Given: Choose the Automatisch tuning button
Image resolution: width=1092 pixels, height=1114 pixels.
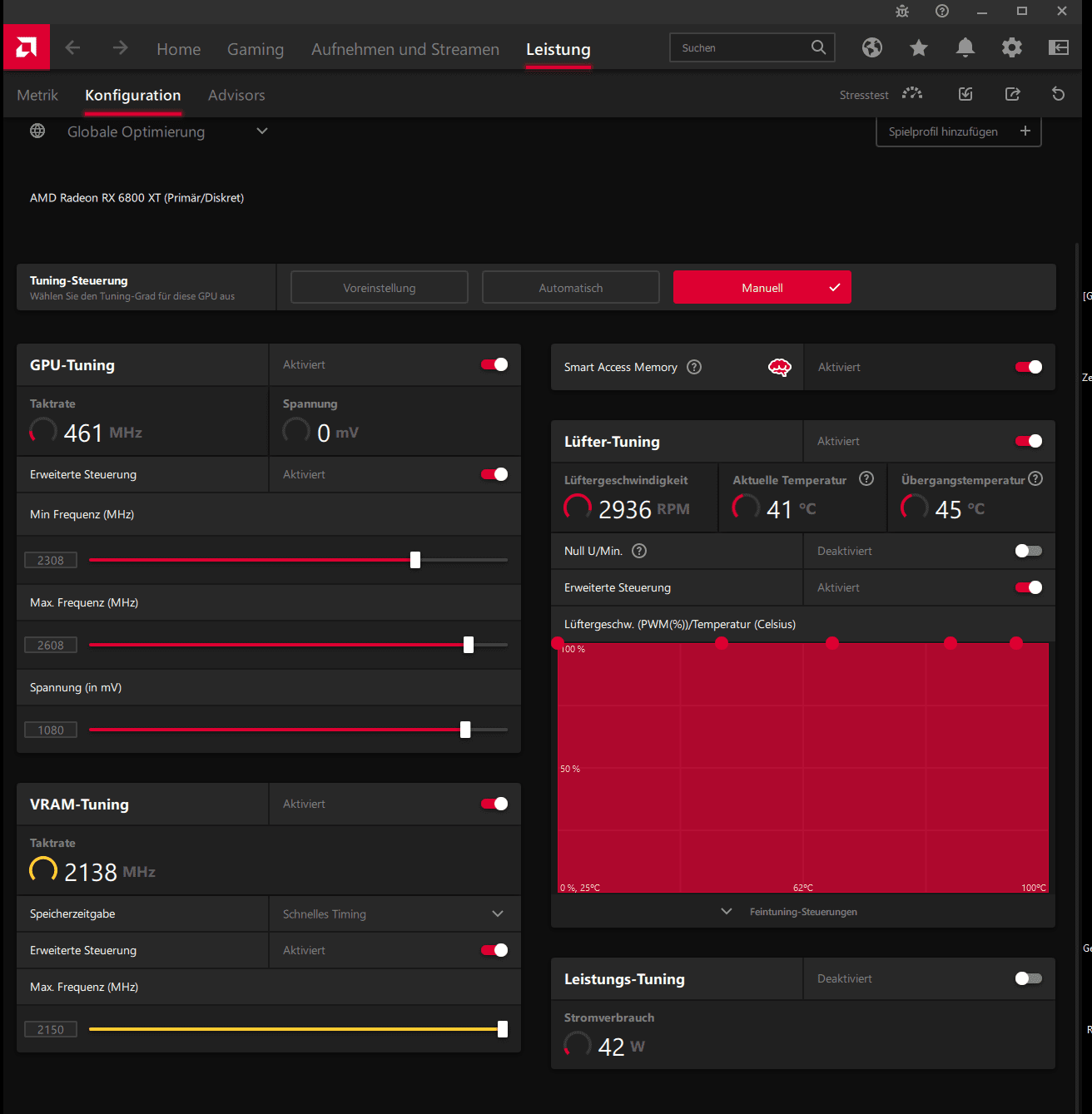Looking at the screenshot, I should (x=571, y=287).
